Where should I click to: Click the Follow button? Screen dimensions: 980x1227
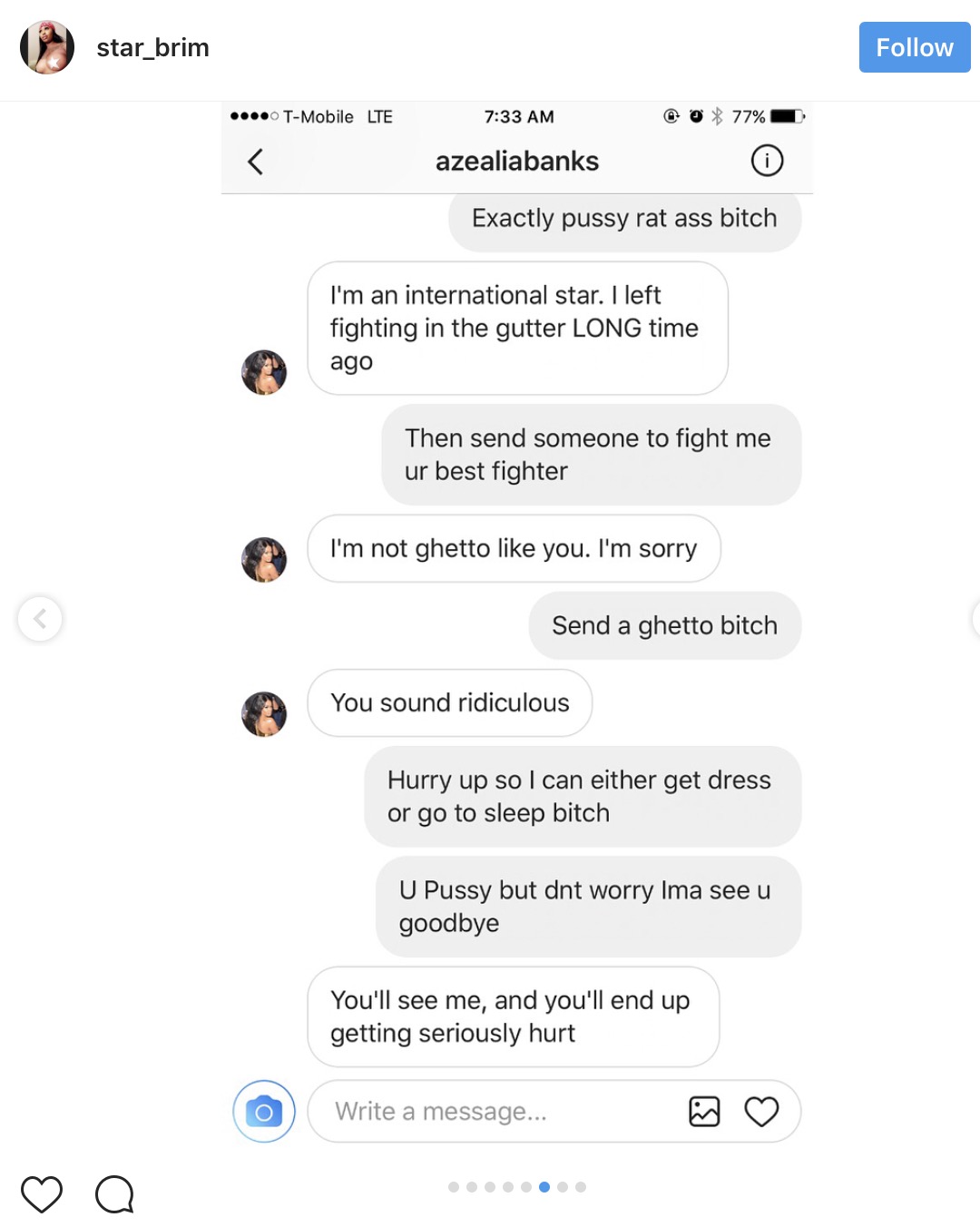(x=914, y=47)
